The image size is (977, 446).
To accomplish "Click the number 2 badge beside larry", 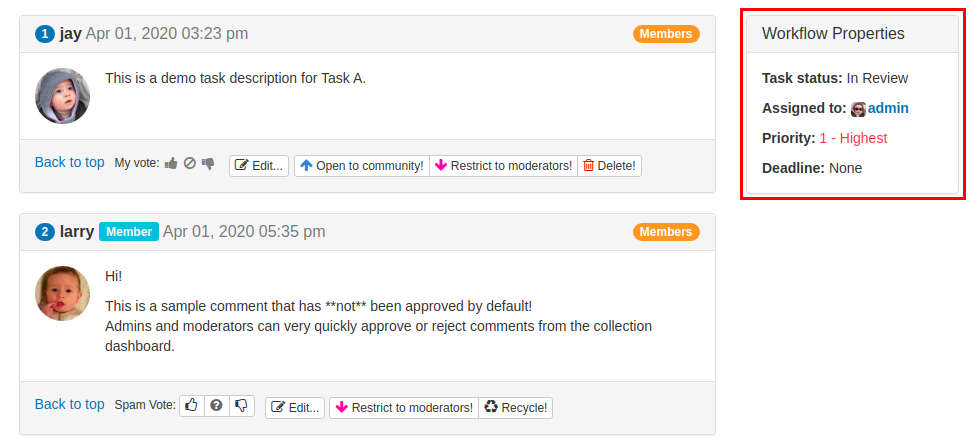I will 45,232.
